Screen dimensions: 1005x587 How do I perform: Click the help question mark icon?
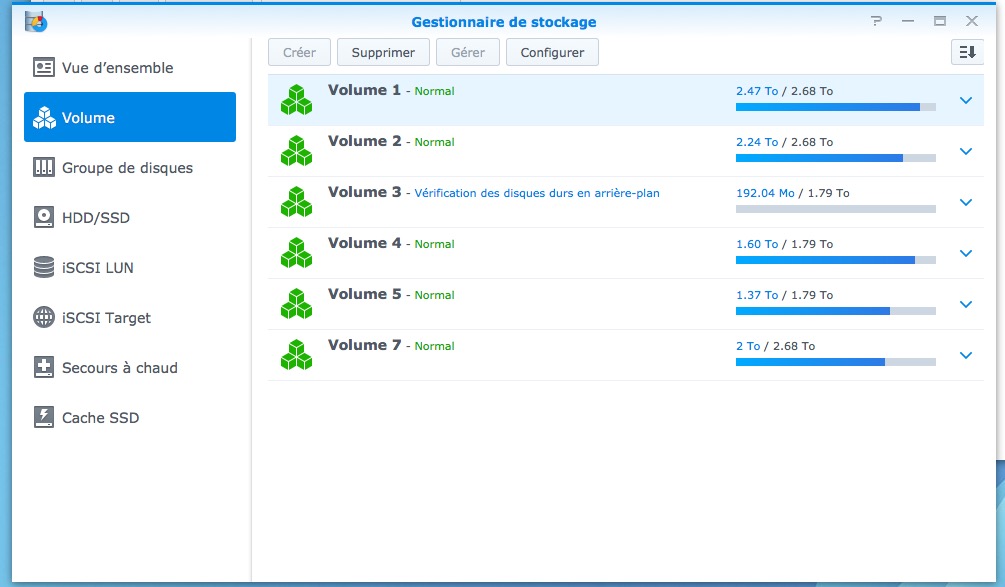pyautogui.click(x=877, y=21)
